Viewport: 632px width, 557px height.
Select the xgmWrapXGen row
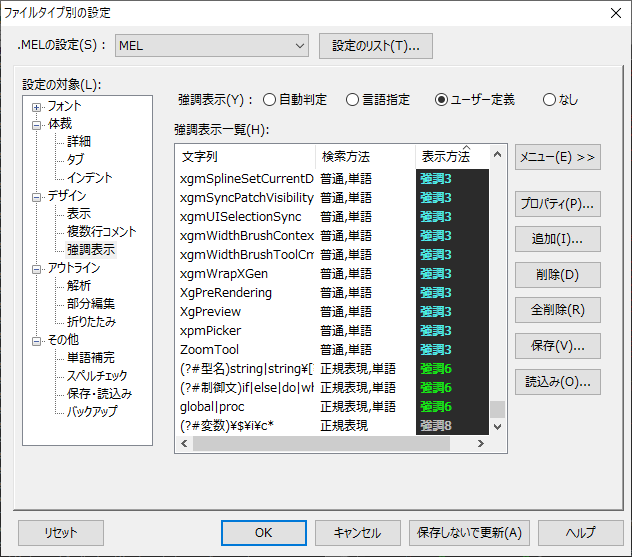[333, 274]
